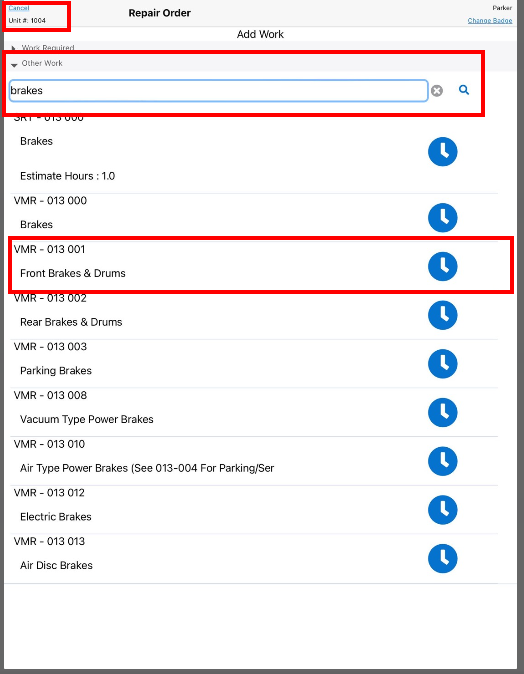Clear the brakes search text
The width and height of the screenshot is (524, 674).
click(437, 91)
